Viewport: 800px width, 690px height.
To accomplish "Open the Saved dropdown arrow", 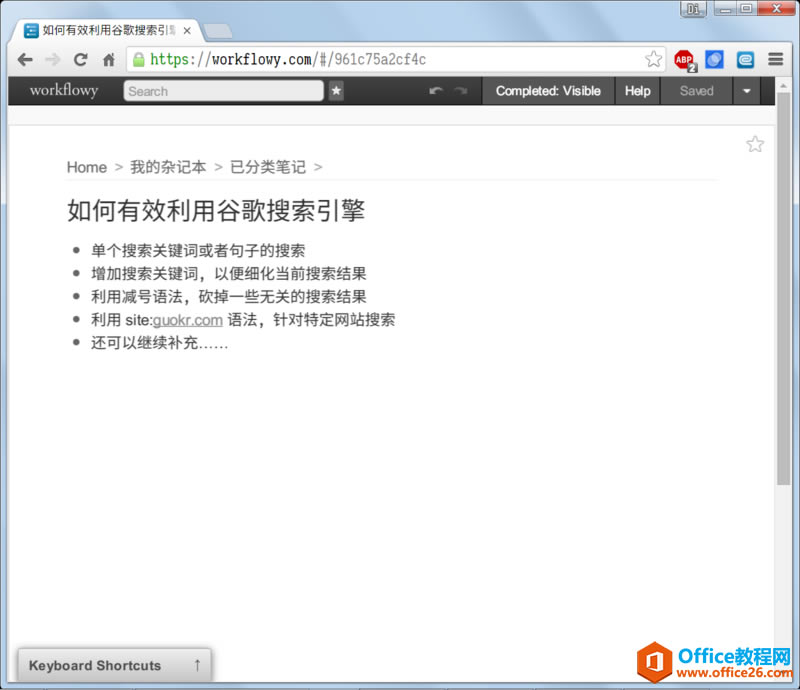I will click(x=747, y=91).
